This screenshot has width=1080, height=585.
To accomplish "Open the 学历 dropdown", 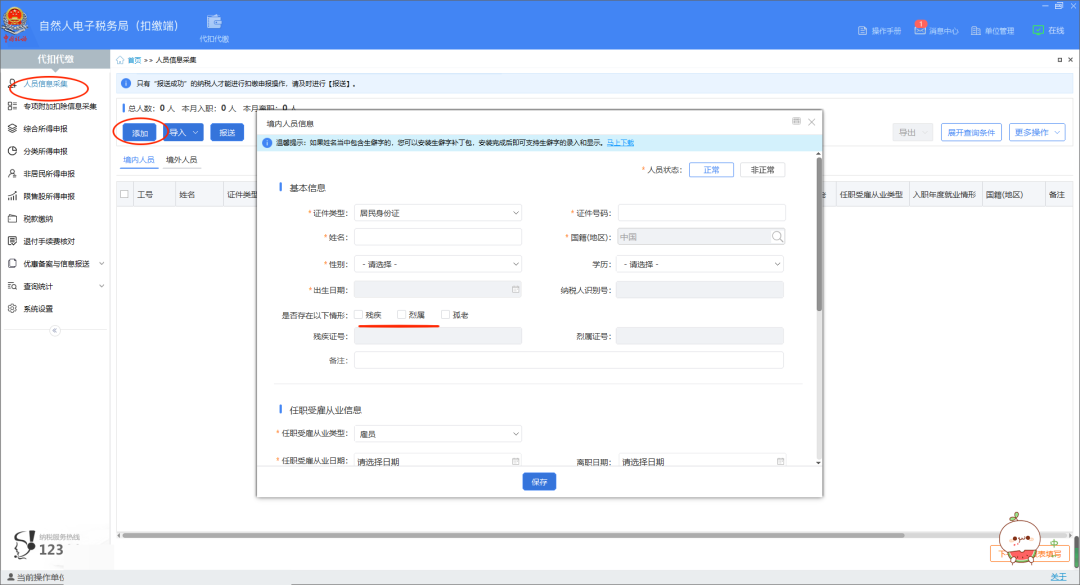I will (700, 264).
